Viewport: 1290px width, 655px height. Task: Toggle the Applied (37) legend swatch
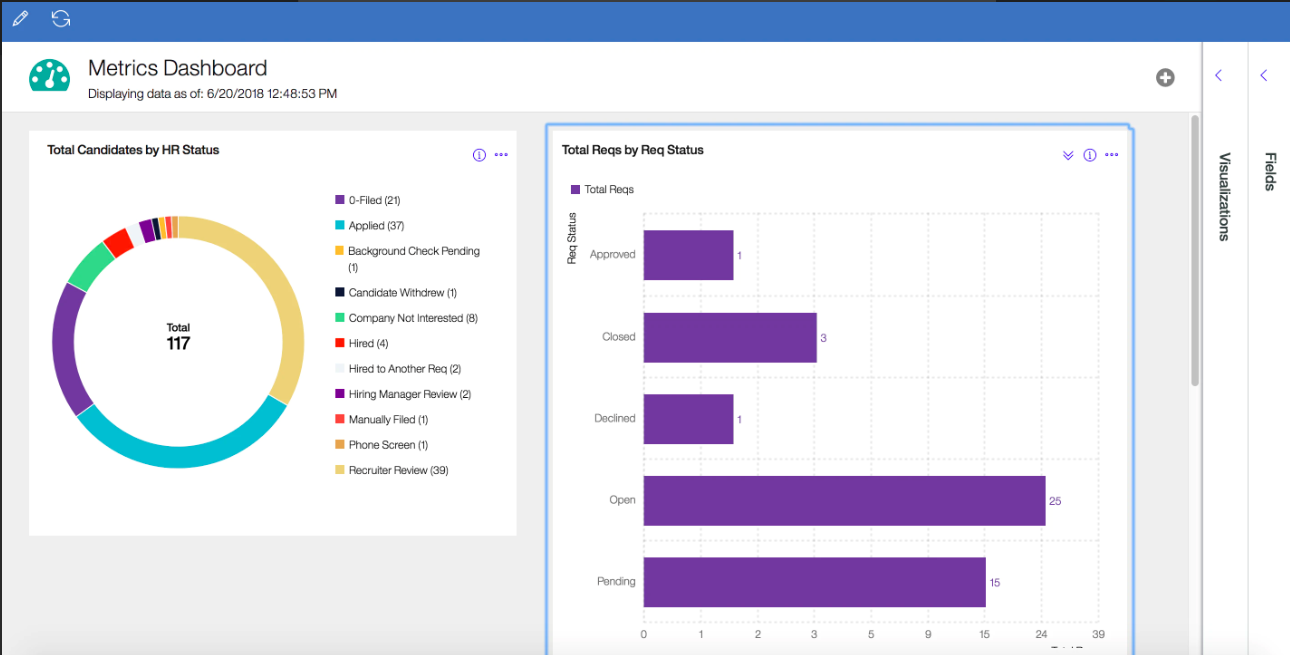340,226
